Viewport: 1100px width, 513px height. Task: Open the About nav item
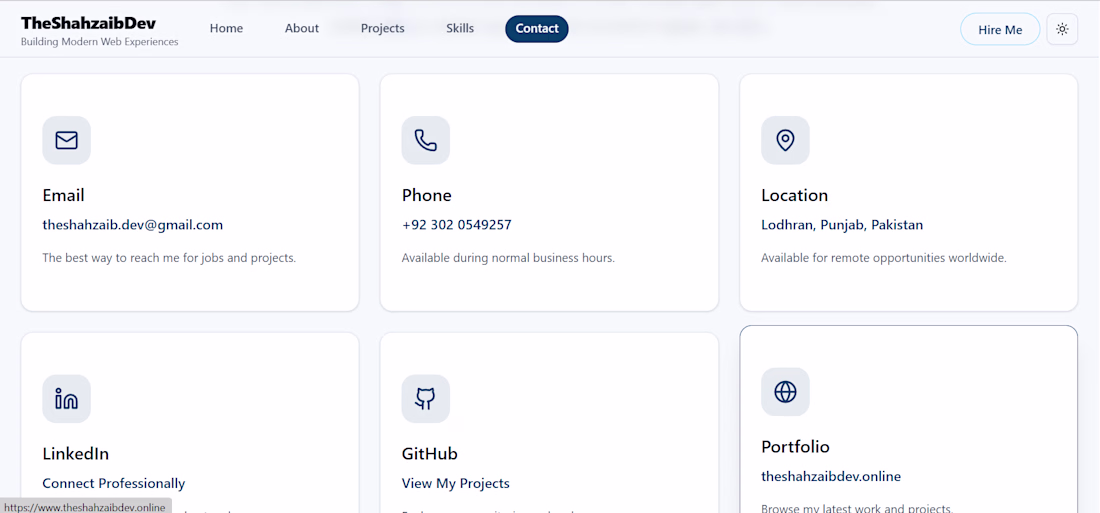[x=302, y=29]
